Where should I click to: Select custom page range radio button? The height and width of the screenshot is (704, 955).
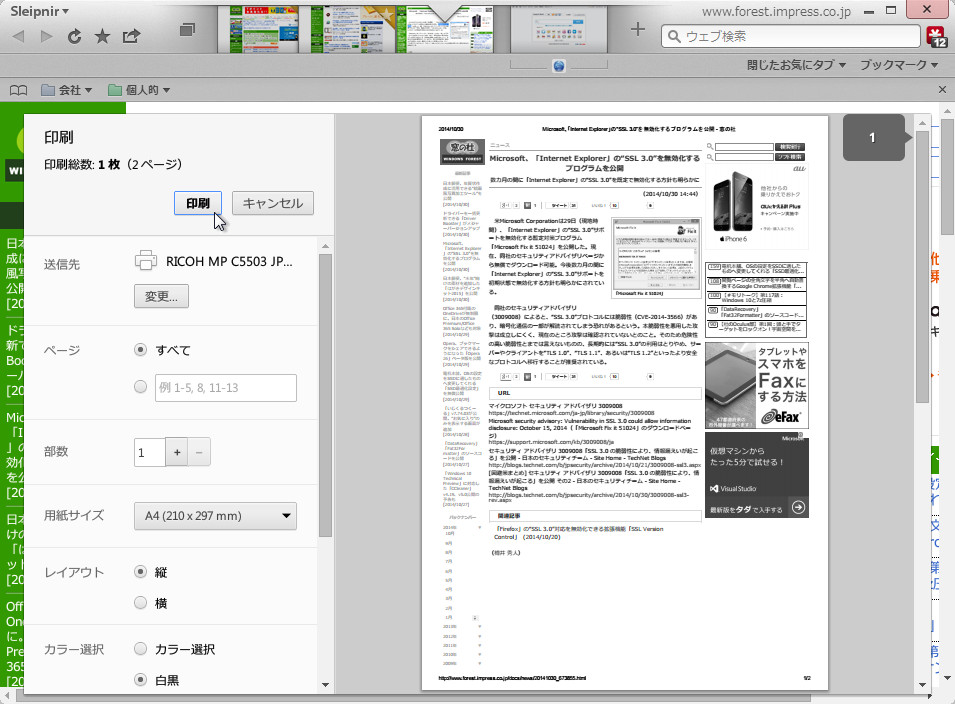[141, 387]
